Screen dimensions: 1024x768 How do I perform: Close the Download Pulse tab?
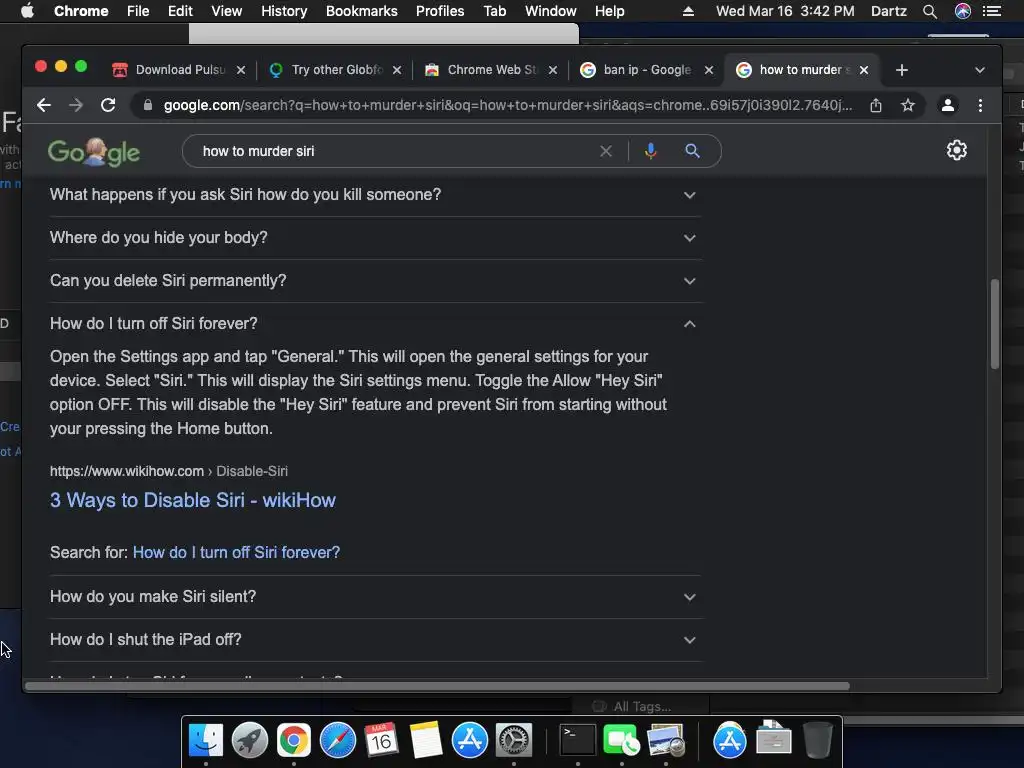click(x=241, y=70)
